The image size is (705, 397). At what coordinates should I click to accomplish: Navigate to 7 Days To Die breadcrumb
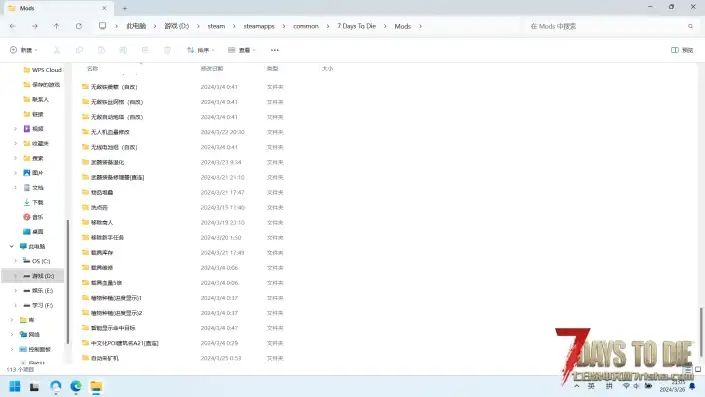point(357,26)
